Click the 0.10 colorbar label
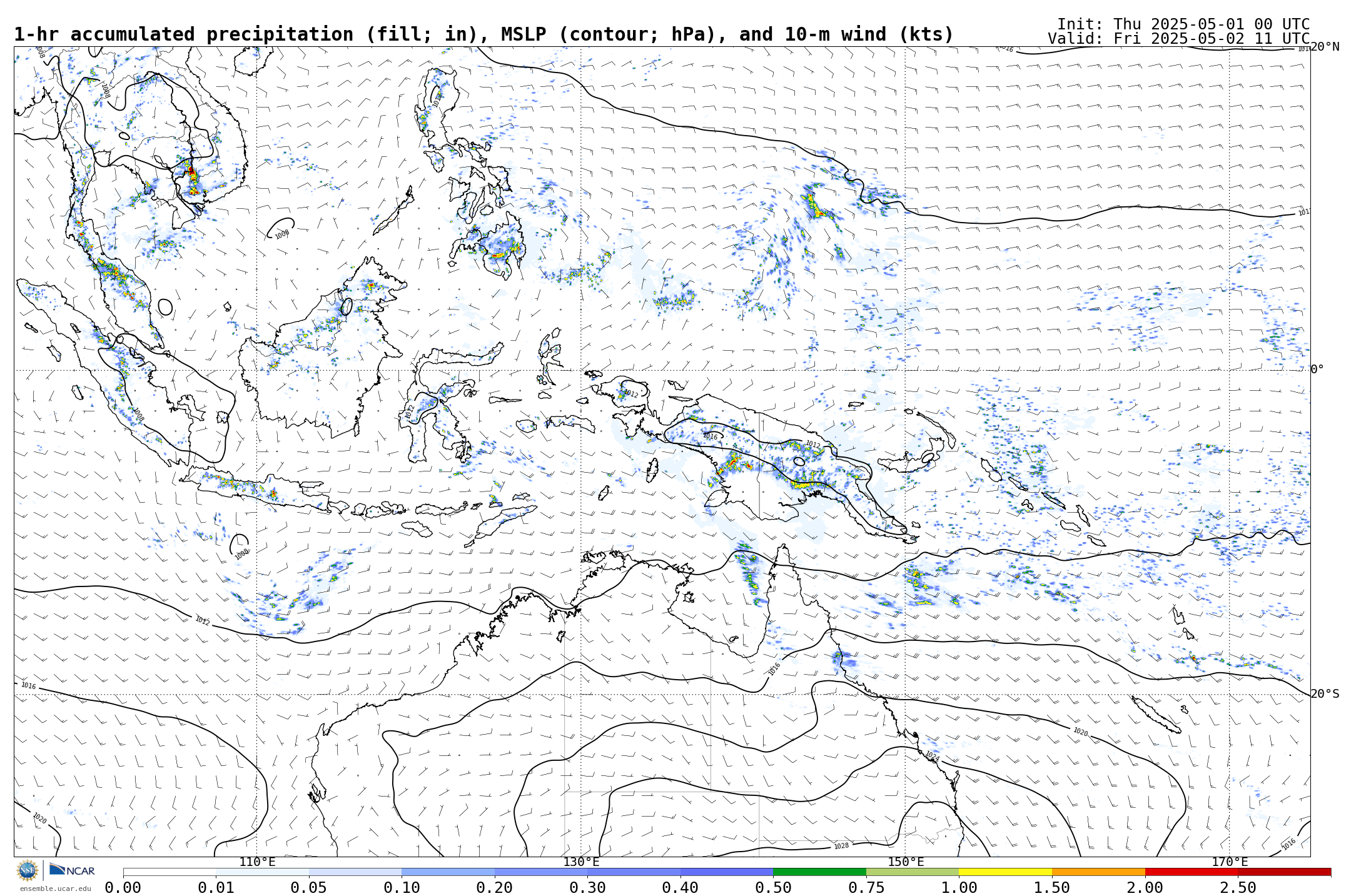This screenshot has height=896, width=1351. tap(402, 888)
